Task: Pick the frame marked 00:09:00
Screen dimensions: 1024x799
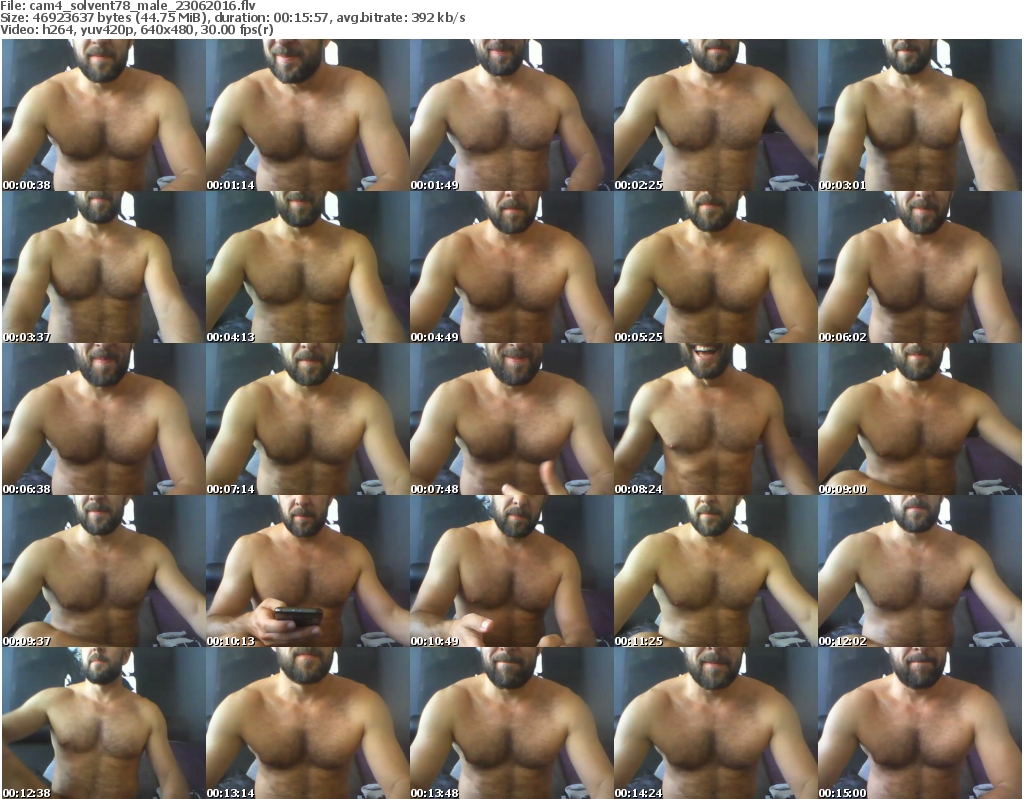Action: (920, 419)
